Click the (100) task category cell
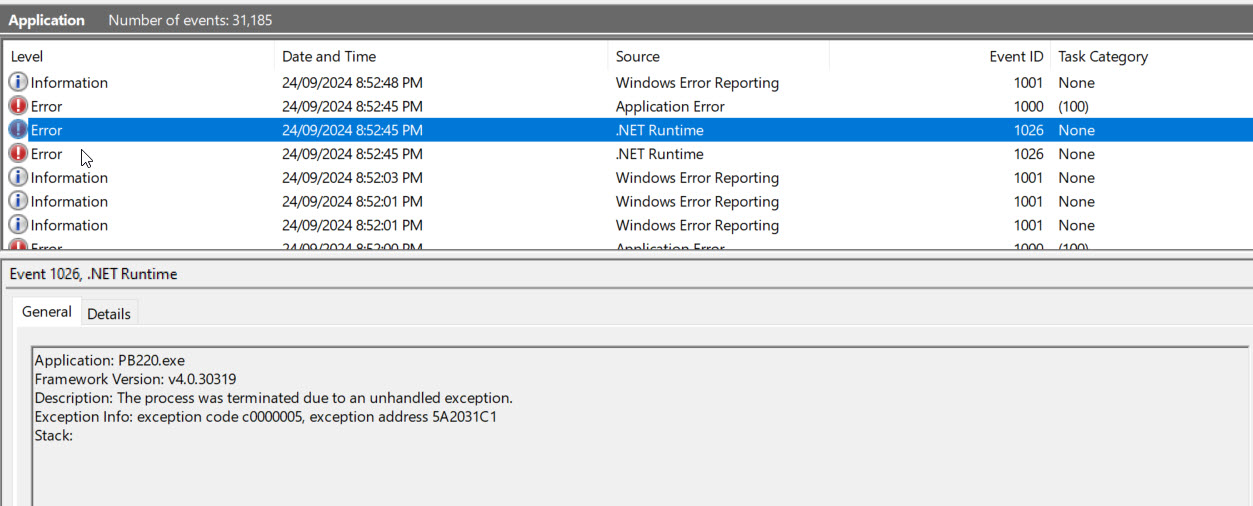This screenshot has width=1253, height=506. tap(1073, 107)
